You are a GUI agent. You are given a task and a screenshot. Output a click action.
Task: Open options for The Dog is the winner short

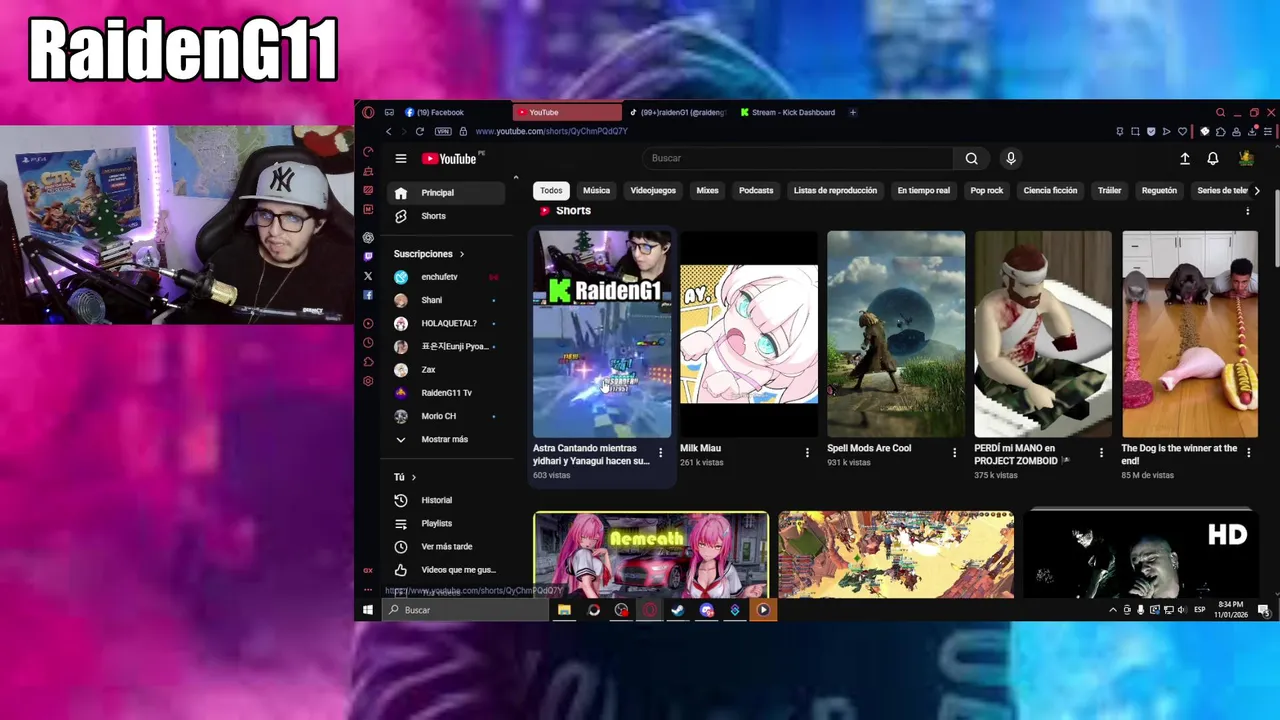pos(1248,453)
